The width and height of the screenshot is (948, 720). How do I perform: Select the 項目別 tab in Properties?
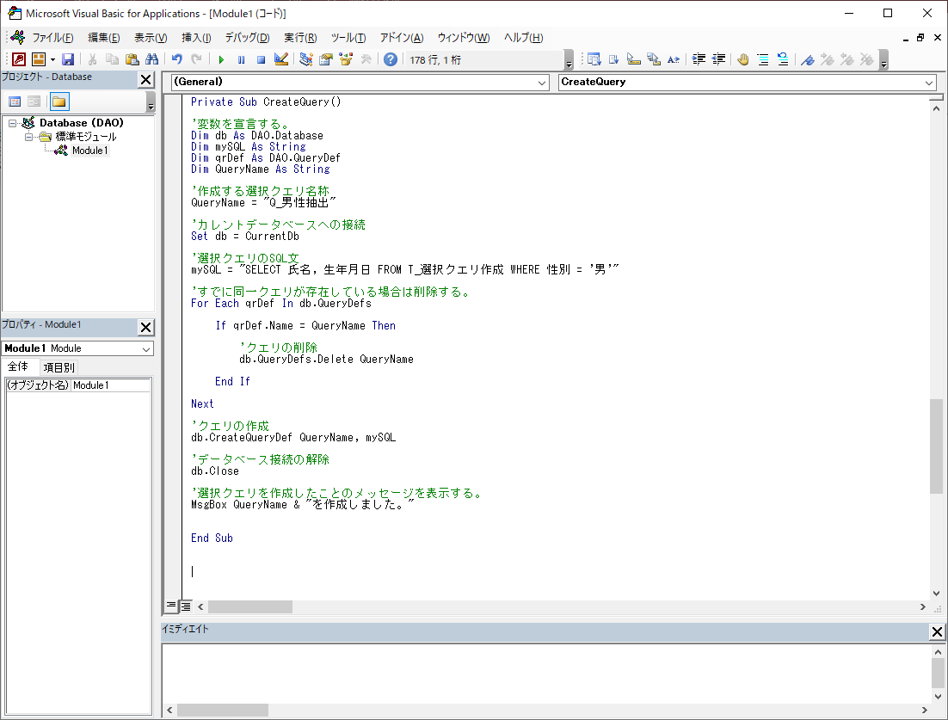coord(58,367)
